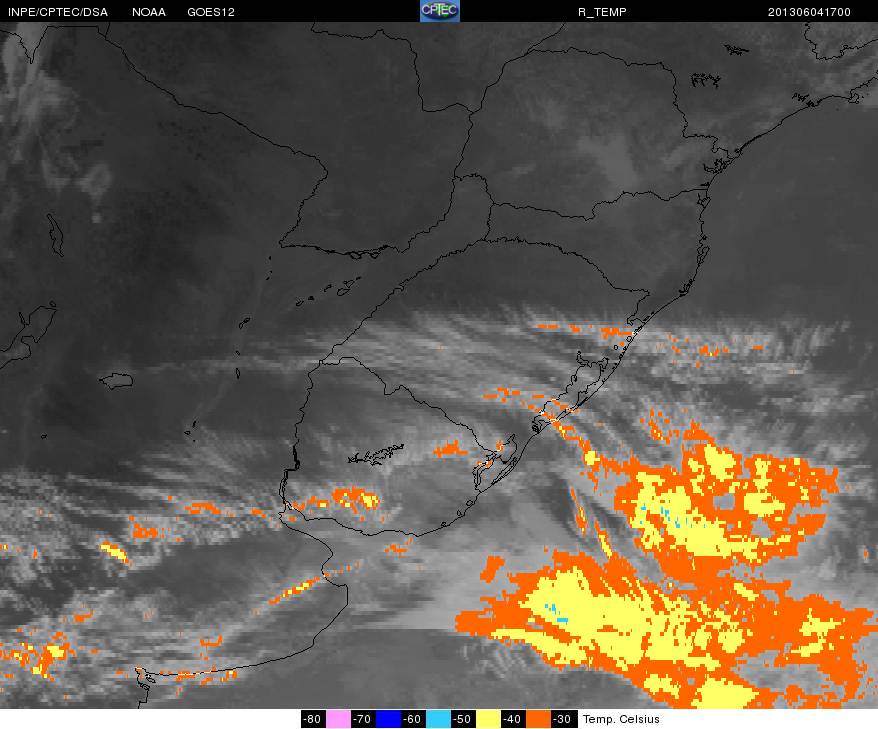The height and width of the screenshot is (729, 878).
Task: Click the 201306041700 timestamp
Action: (809, 12)
